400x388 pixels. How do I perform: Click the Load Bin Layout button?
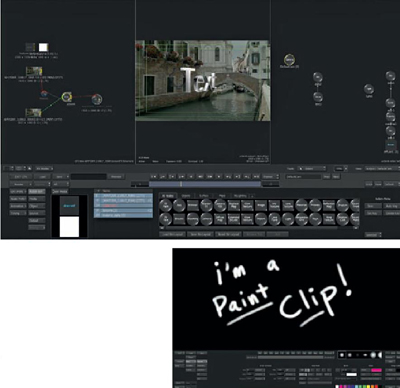(173, 234)
